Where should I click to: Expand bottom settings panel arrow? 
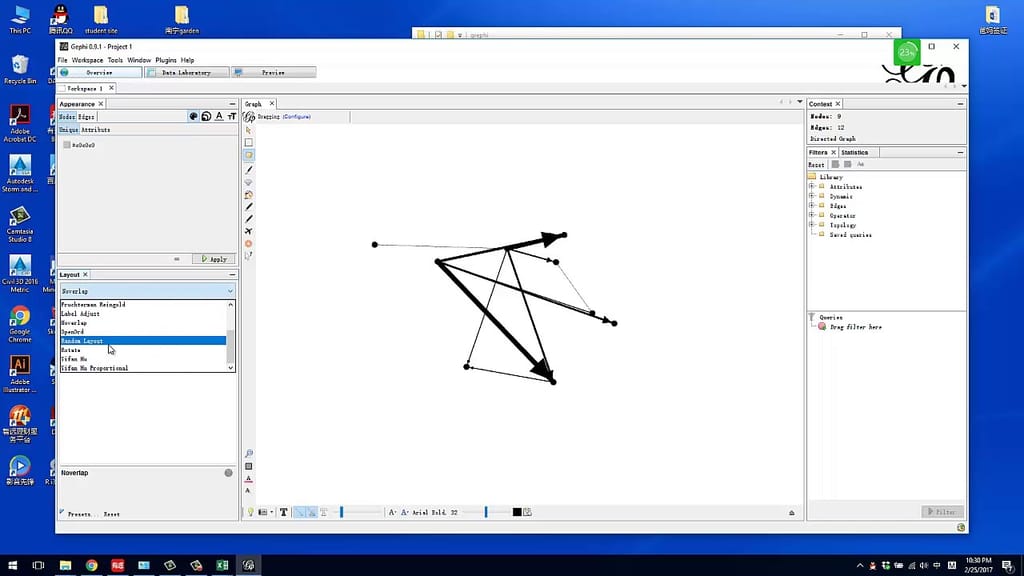(792, 513)
